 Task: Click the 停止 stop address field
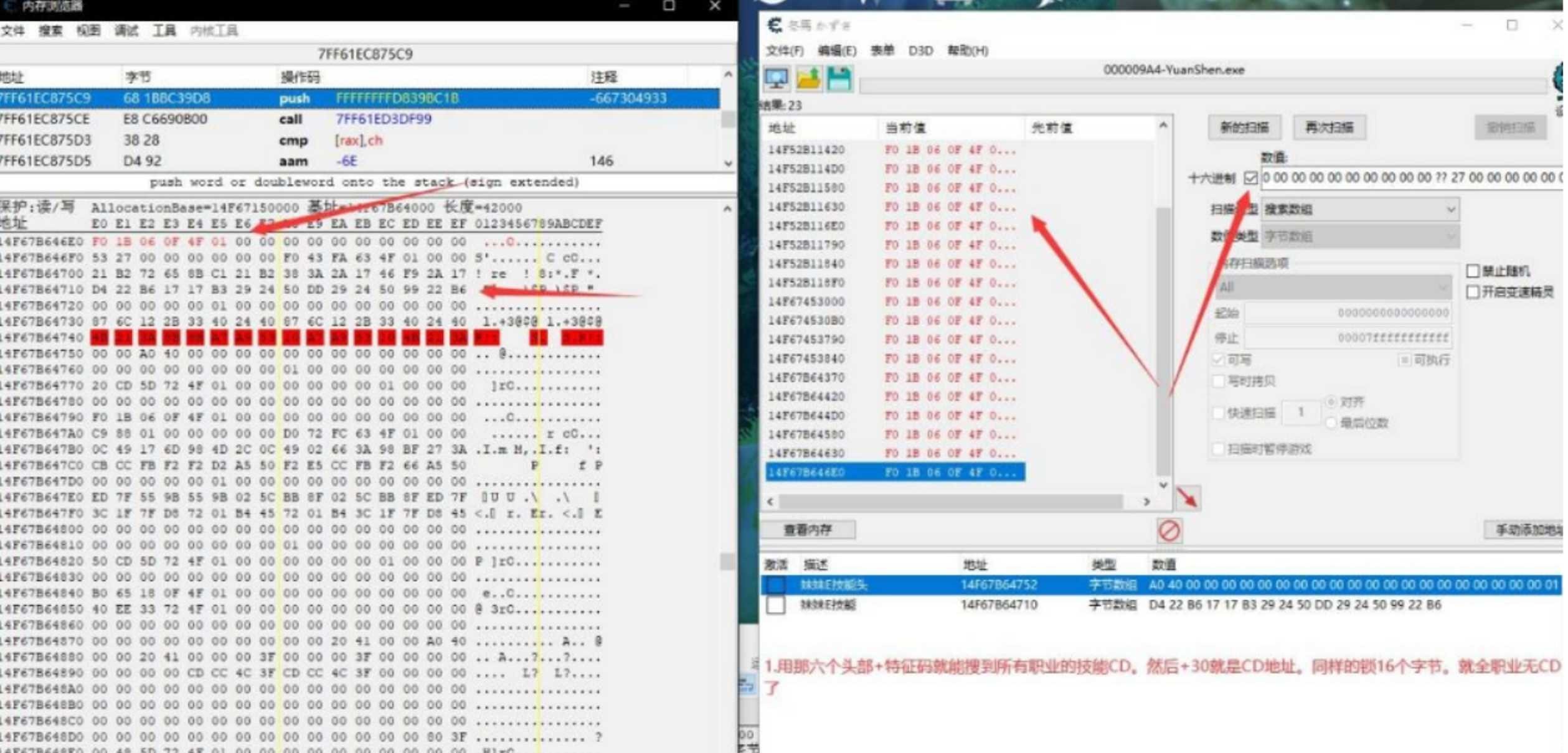tap(1348, 338)
